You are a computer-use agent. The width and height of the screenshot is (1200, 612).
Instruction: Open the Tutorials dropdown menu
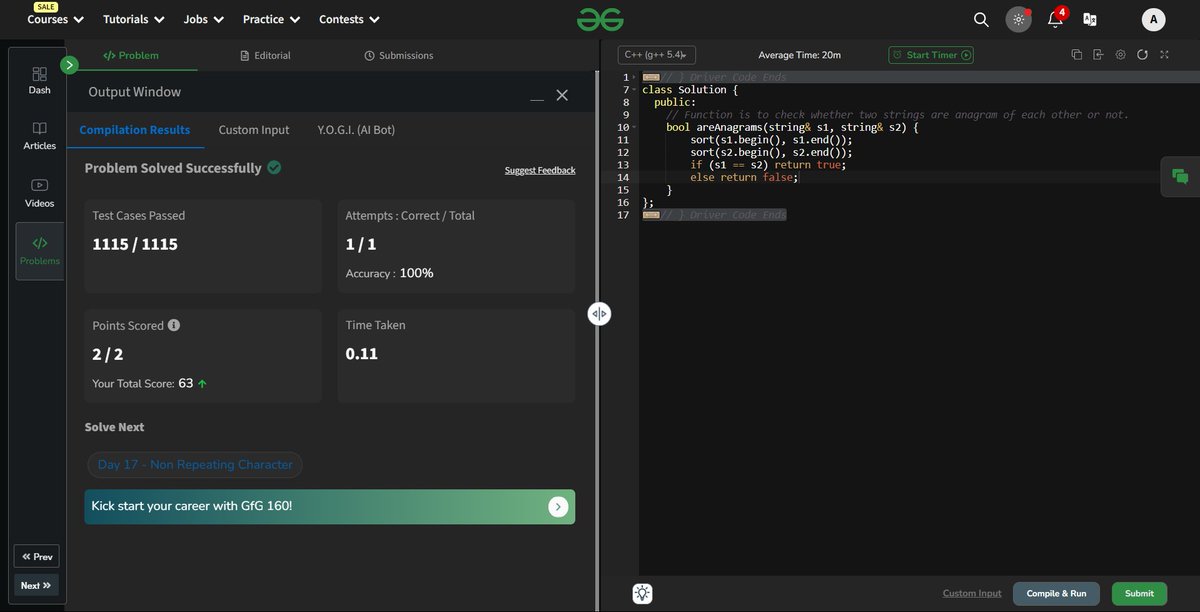[133, 19]
